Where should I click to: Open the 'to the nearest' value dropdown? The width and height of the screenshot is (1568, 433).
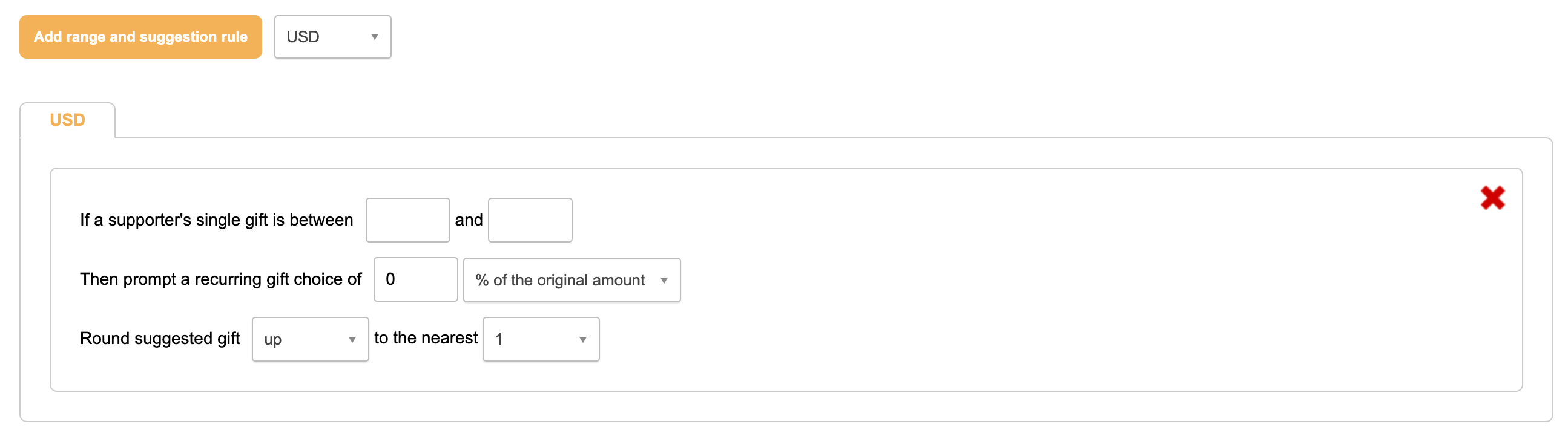[541, 339]
